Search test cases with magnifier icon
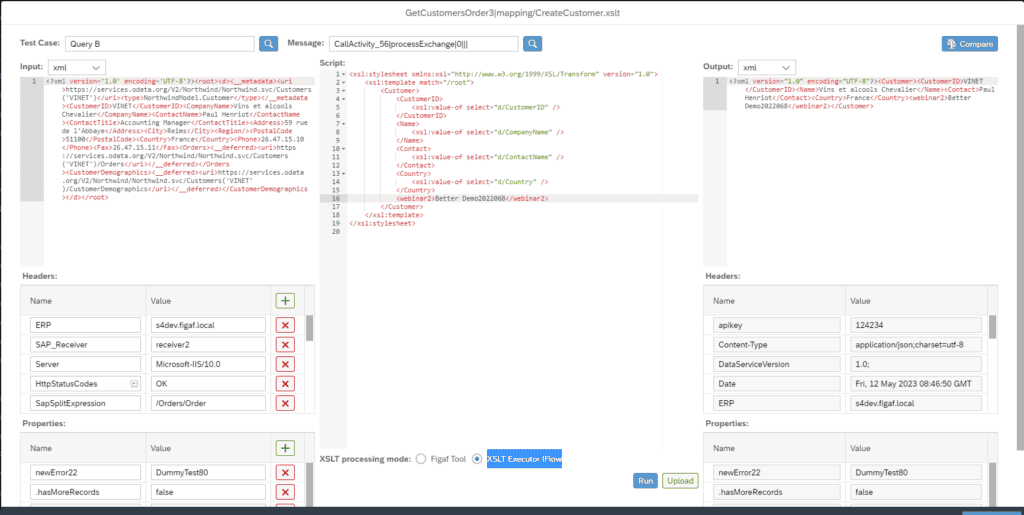Image resolution: width=1024 pixels, height=515 pixels. pos(269,44)
